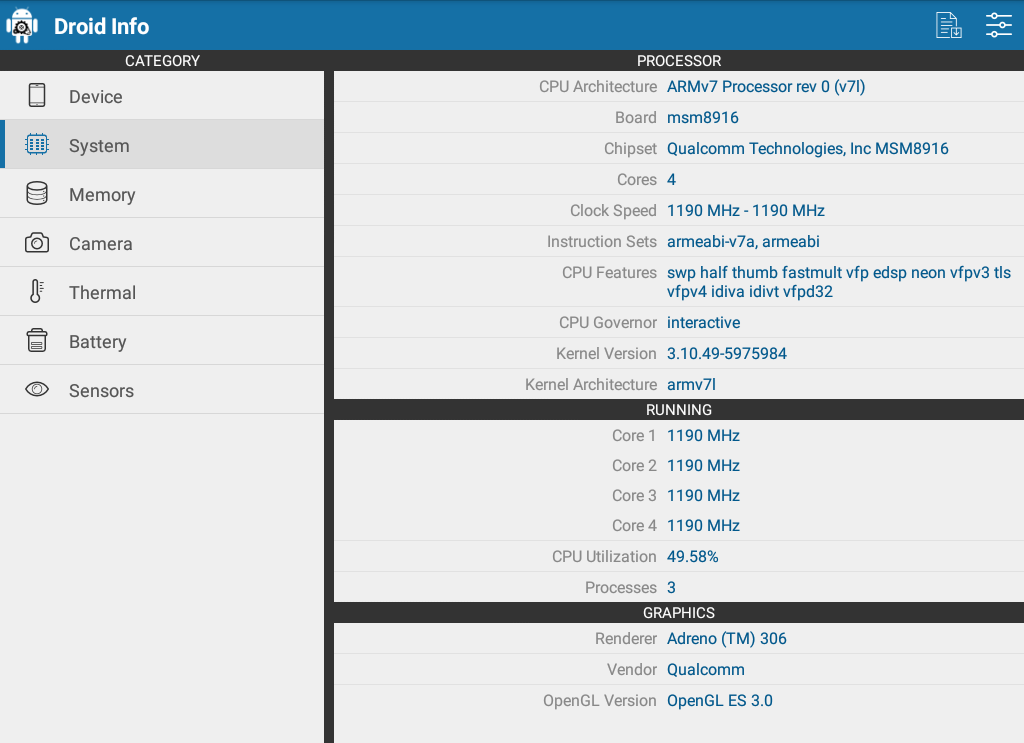Select the Device category
The image size is (1024, 743).
click(96, 97)
